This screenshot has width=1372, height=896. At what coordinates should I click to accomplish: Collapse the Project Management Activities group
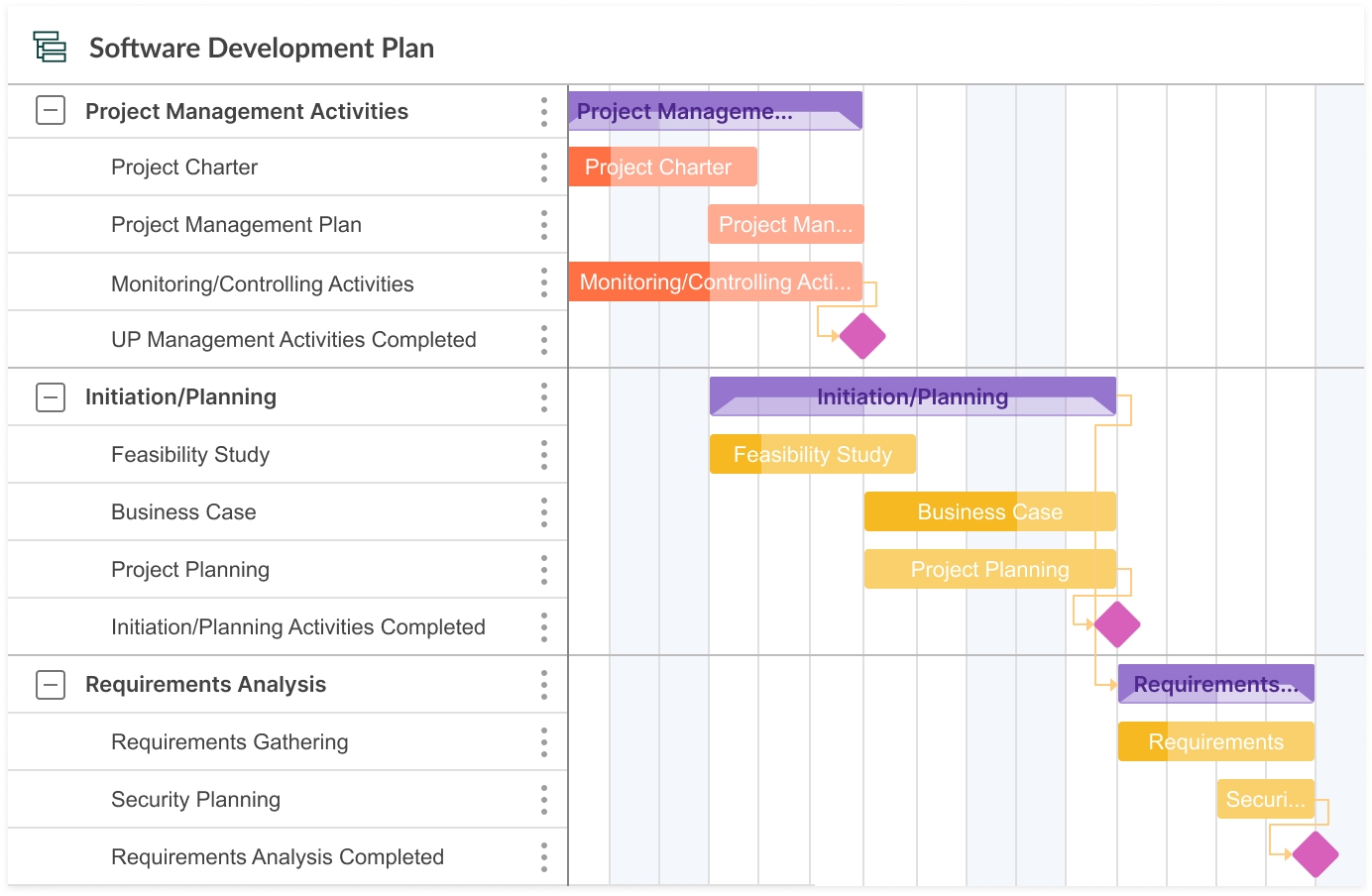click(x=51, y=111)
